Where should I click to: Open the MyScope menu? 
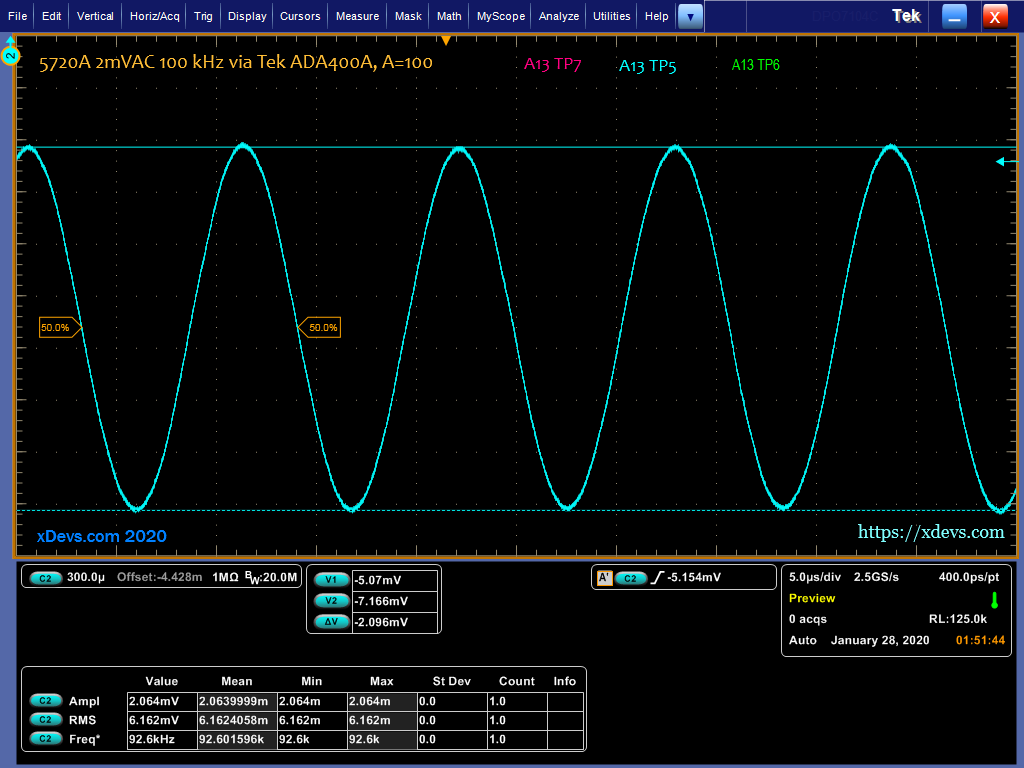(x=500, y=16)
